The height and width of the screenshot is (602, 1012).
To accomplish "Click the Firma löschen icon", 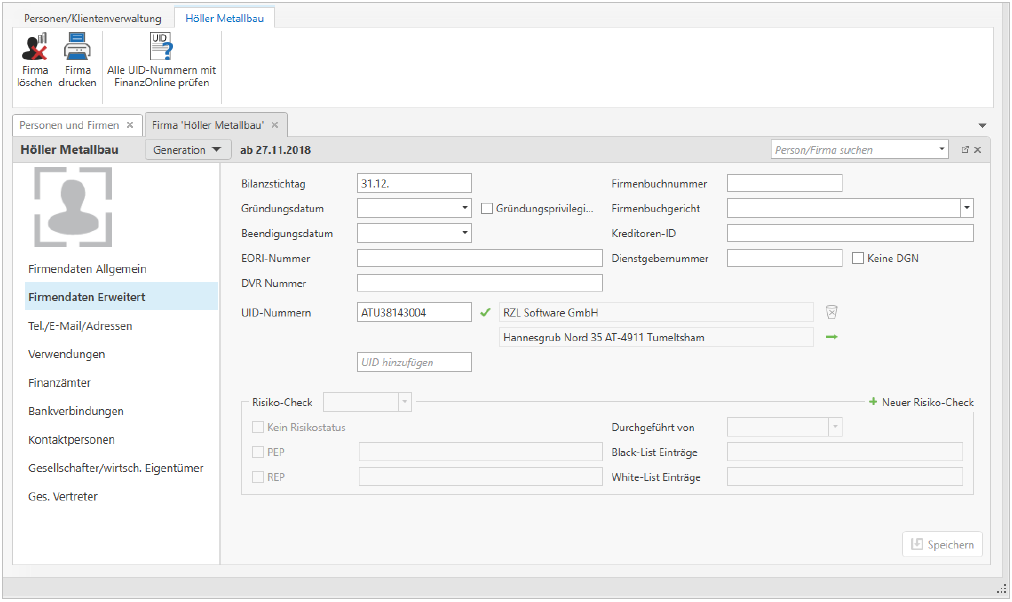I will 34,48.
